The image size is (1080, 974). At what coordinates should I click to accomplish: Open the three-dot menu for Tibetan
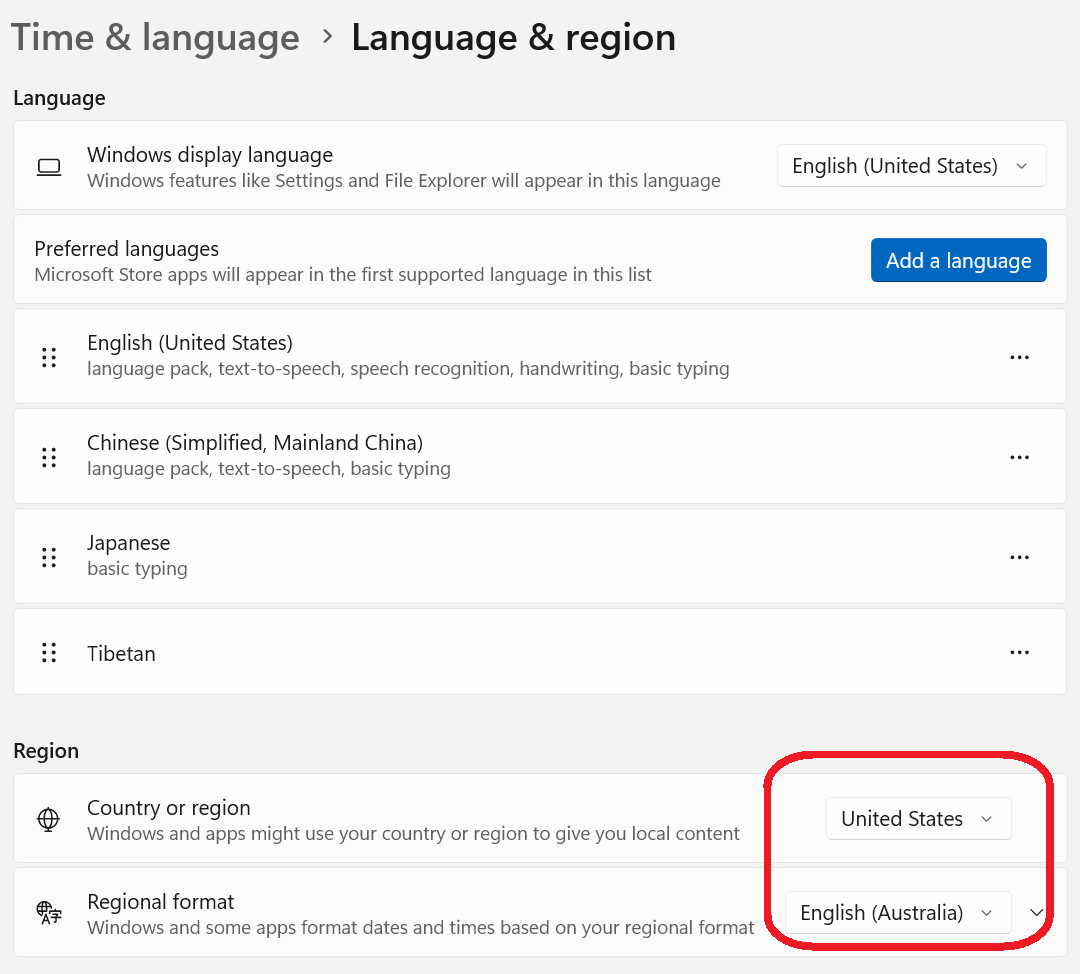(x=1019, y=653)
